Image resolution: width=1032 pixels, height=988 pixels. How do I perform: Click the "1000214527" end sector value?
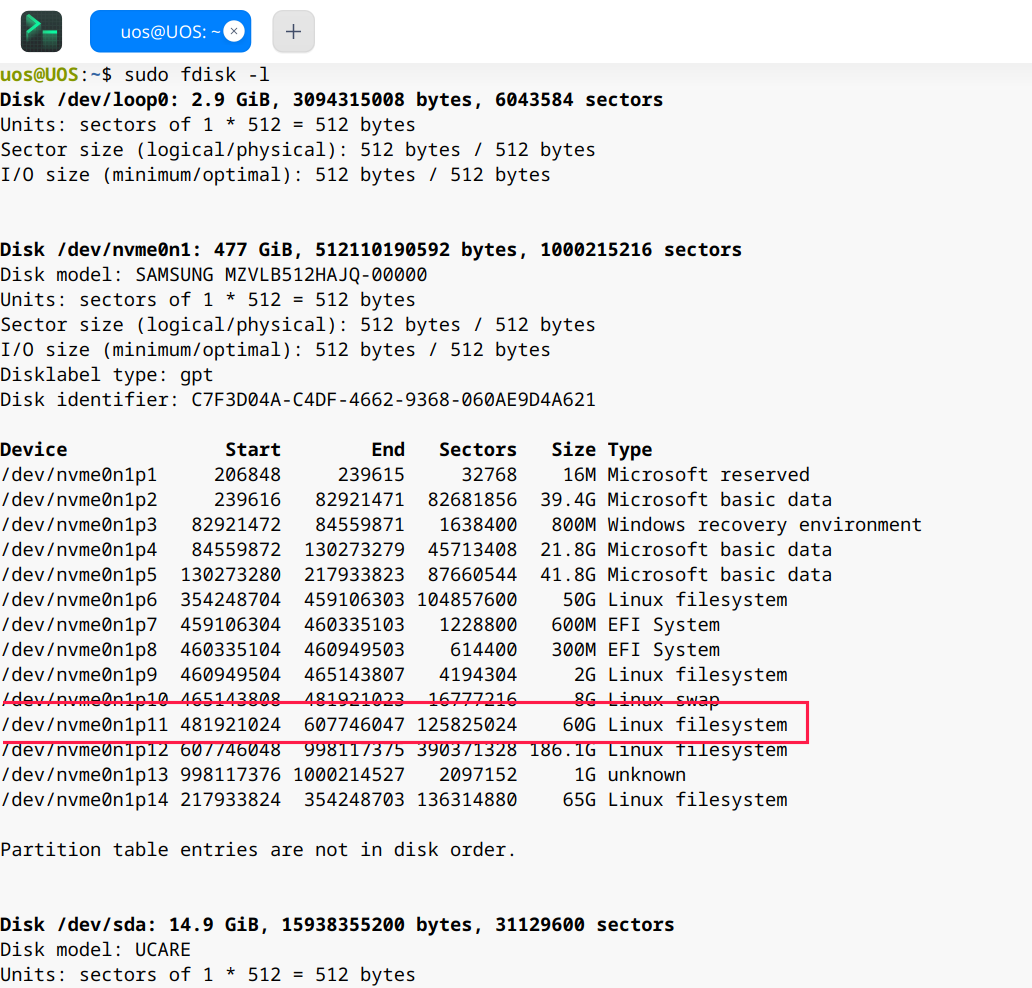pyautogui.click(x=349, y=775)
